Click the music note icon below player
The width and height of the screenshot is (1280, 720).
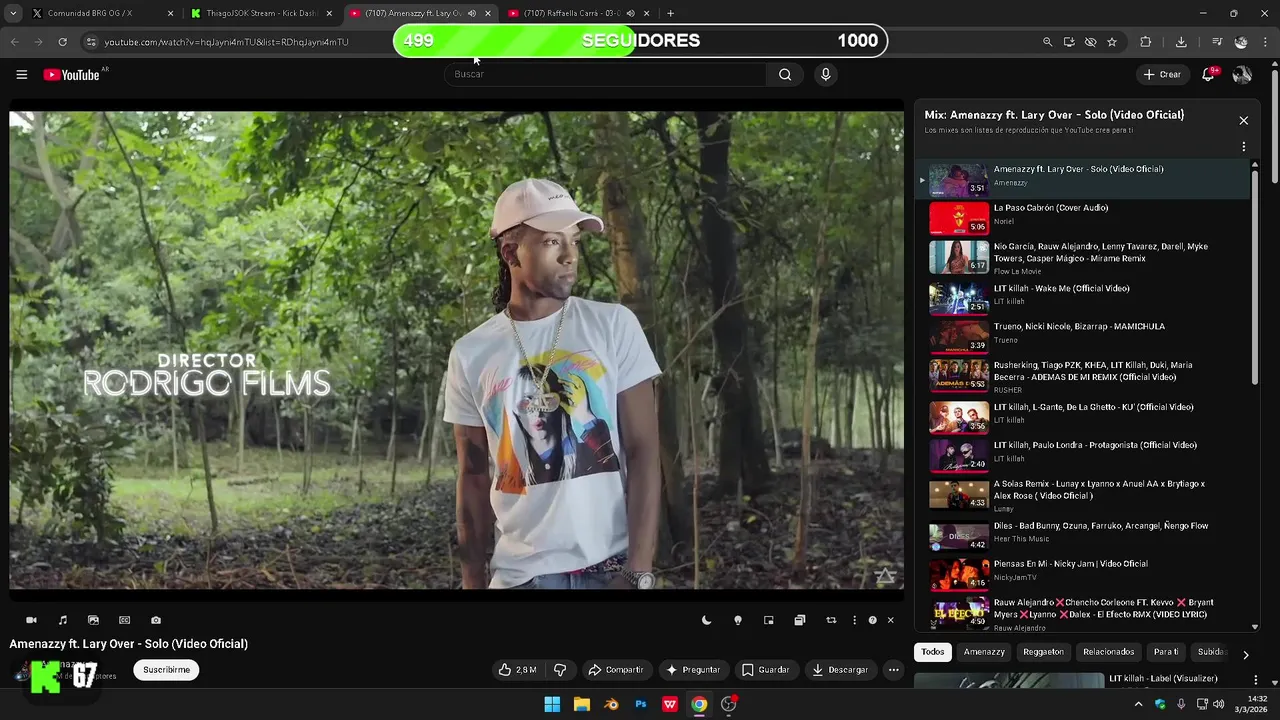[63, 620]
